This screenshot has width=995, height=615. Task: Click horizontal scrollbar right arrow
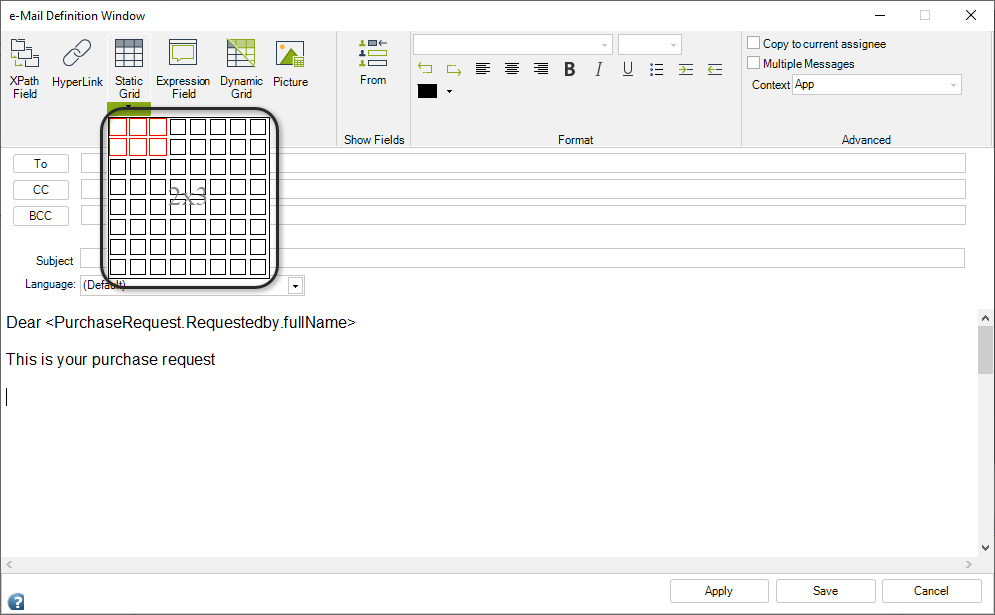968,564
